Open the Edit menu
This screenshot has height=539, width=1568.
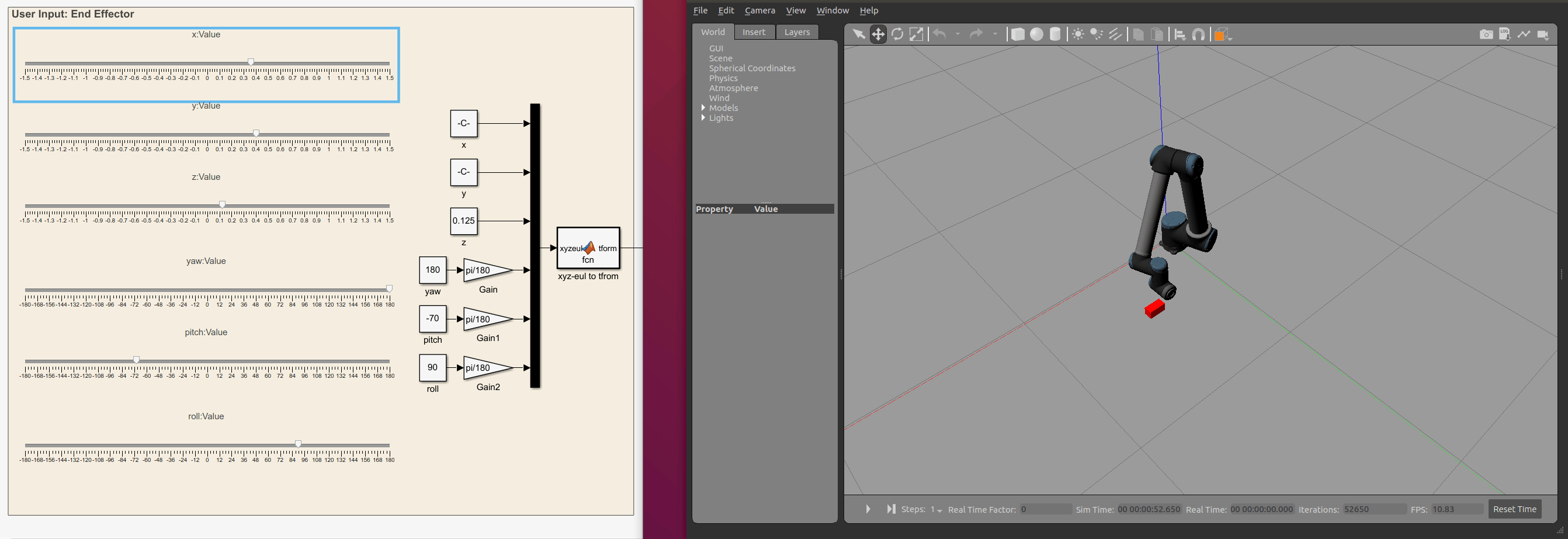[x=726, y=11]
